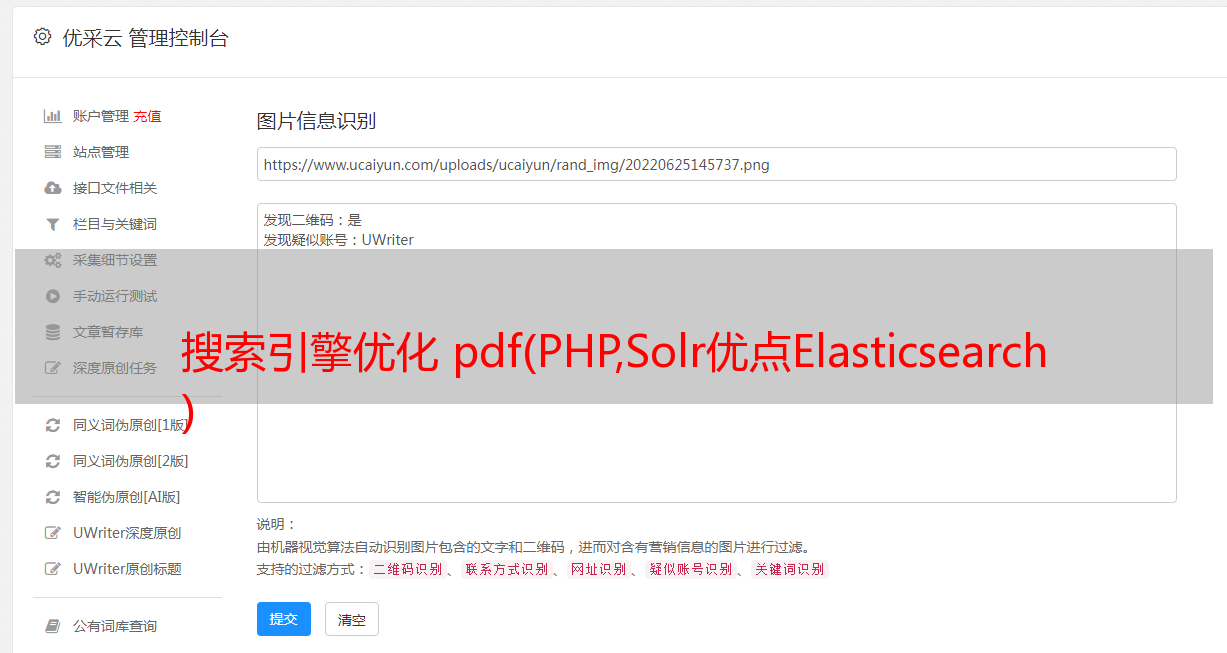Click the 栏目与关键词 filter icon
This screenshot has height=653, width=1227.
coord(53,224)
